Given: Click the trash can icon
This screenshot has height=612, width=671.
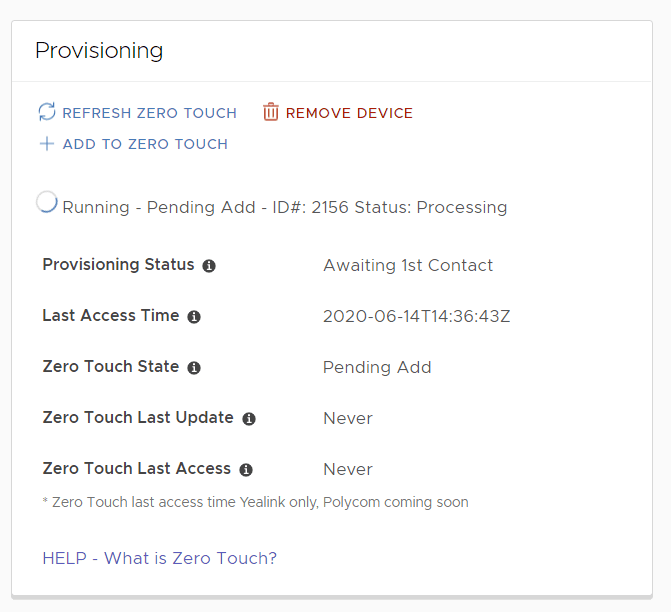Looking at the screenshot, I should pyautogui.click(x=271, y=112).
